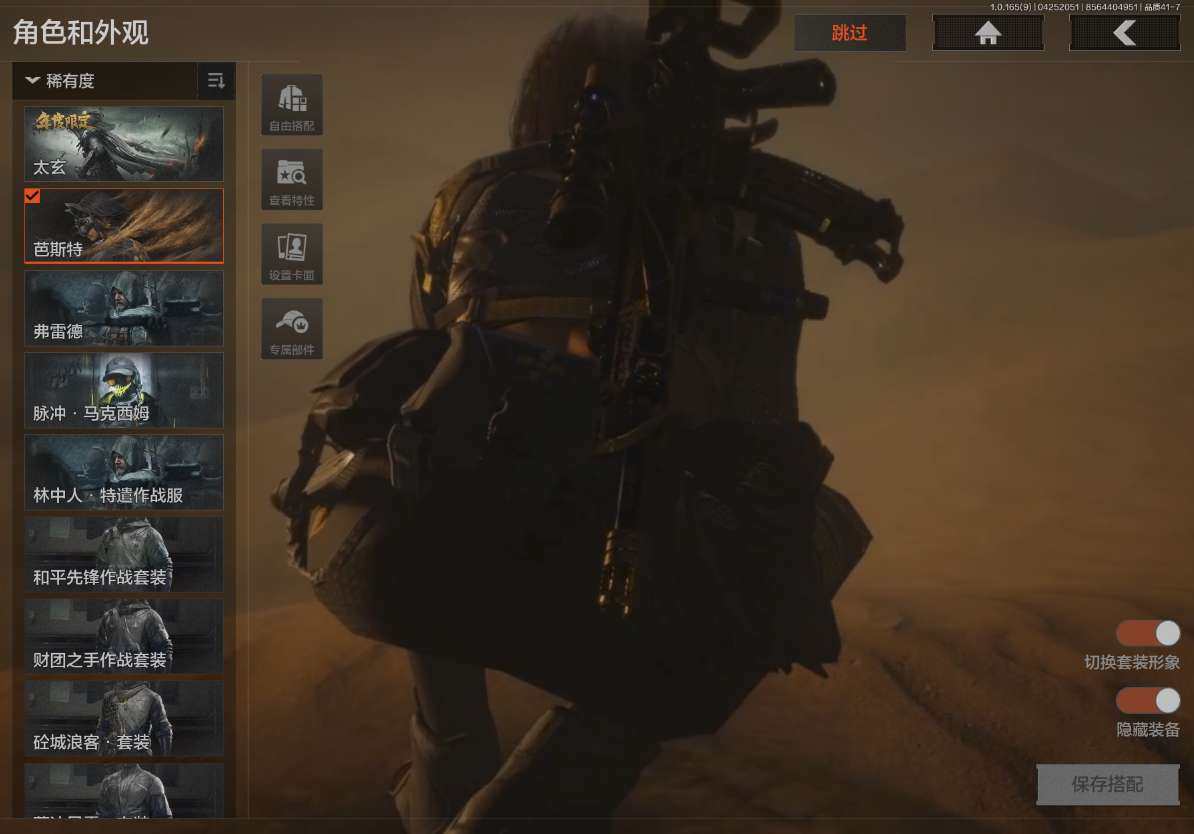The image size is (1194, 834).
Task: Toggle the 隐藏装备 switch
Action: point(1148,701)
